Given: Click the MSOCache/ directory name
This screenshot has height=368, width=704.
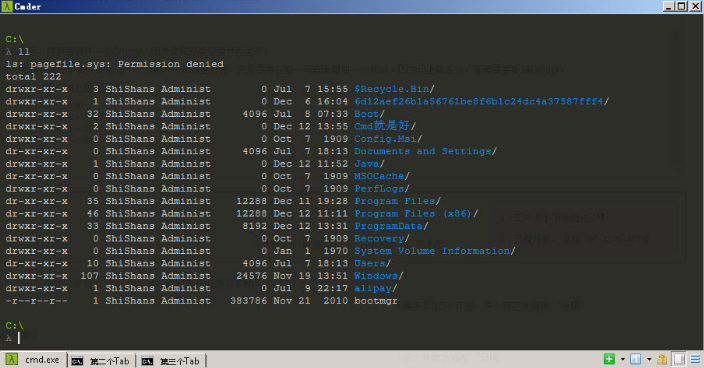Looking at the screenshot, I should pos(382,176).
